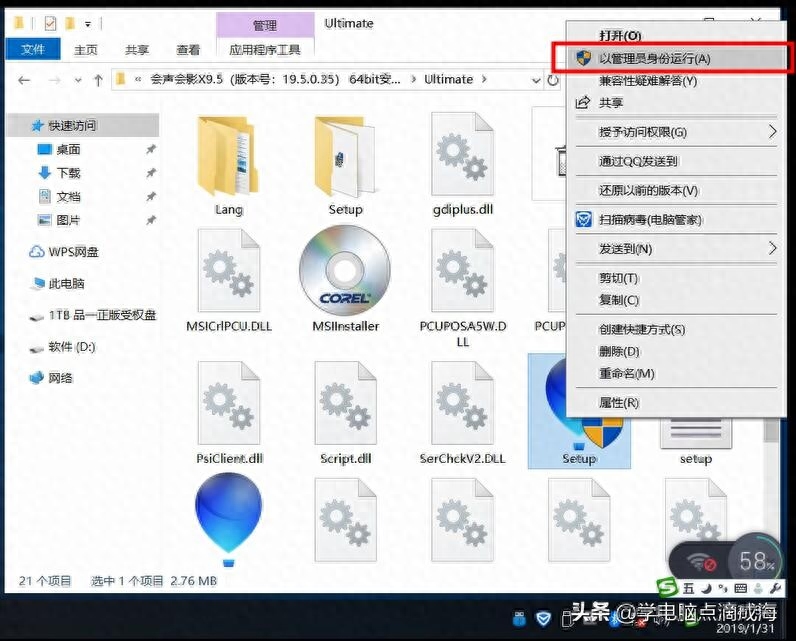This screenshot has height=641, width=796.
Task: Choose 重命名(M) in context menu
Action: tap(675, 374)
